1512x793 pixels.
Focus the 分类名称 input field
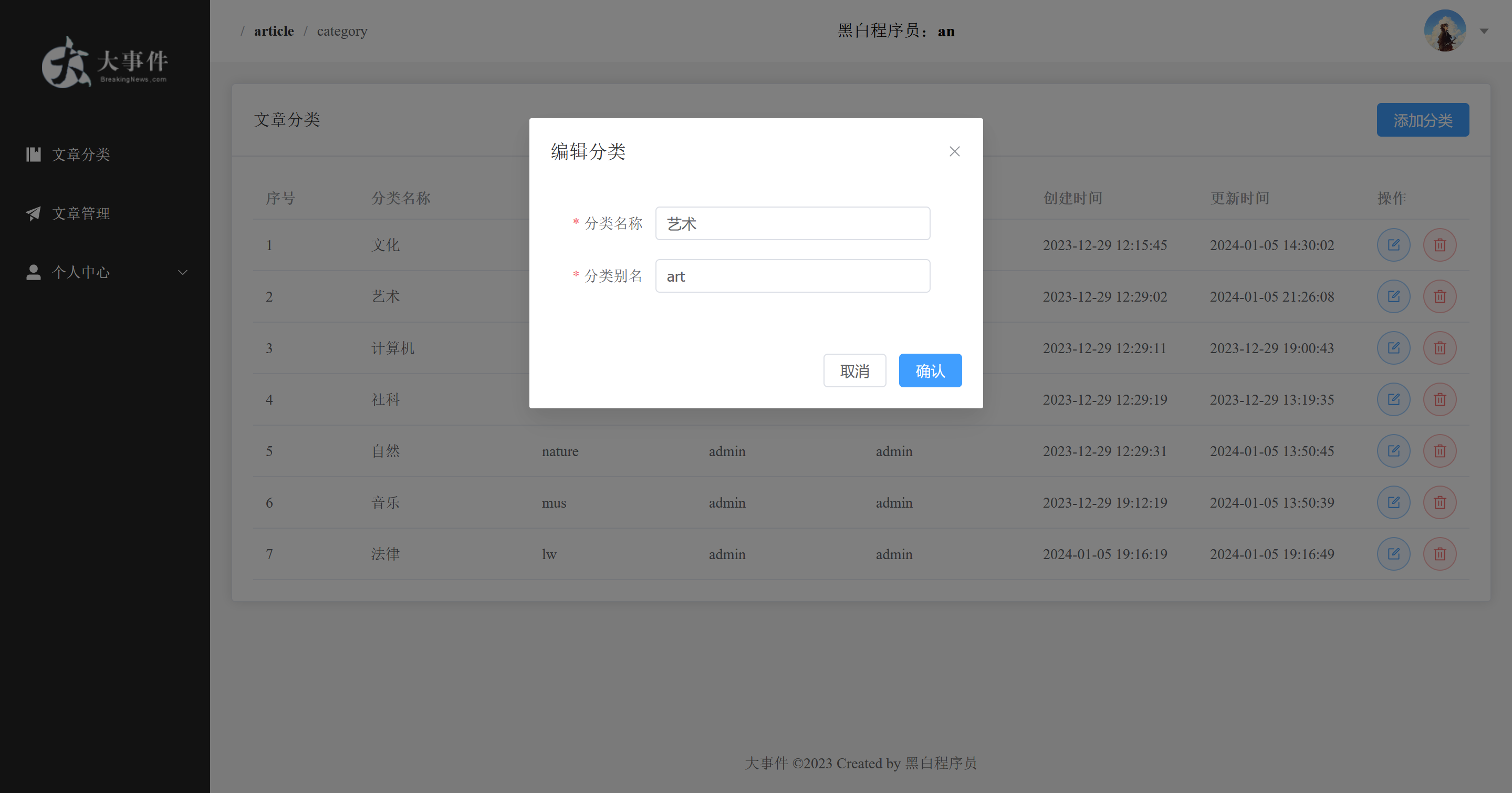(x=793, y=224)
